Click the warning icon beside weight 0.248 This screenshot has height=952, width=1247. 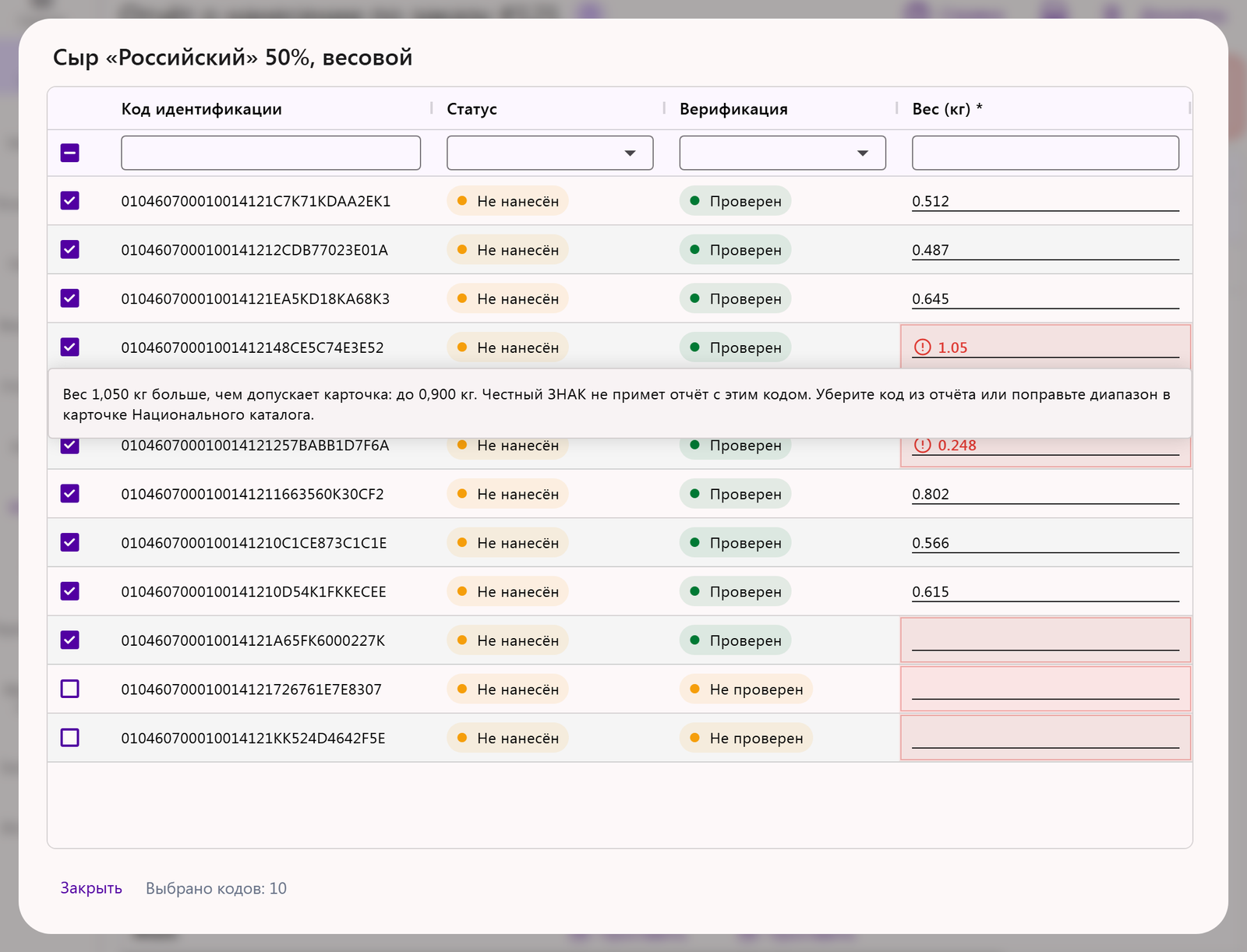(922, 445)
